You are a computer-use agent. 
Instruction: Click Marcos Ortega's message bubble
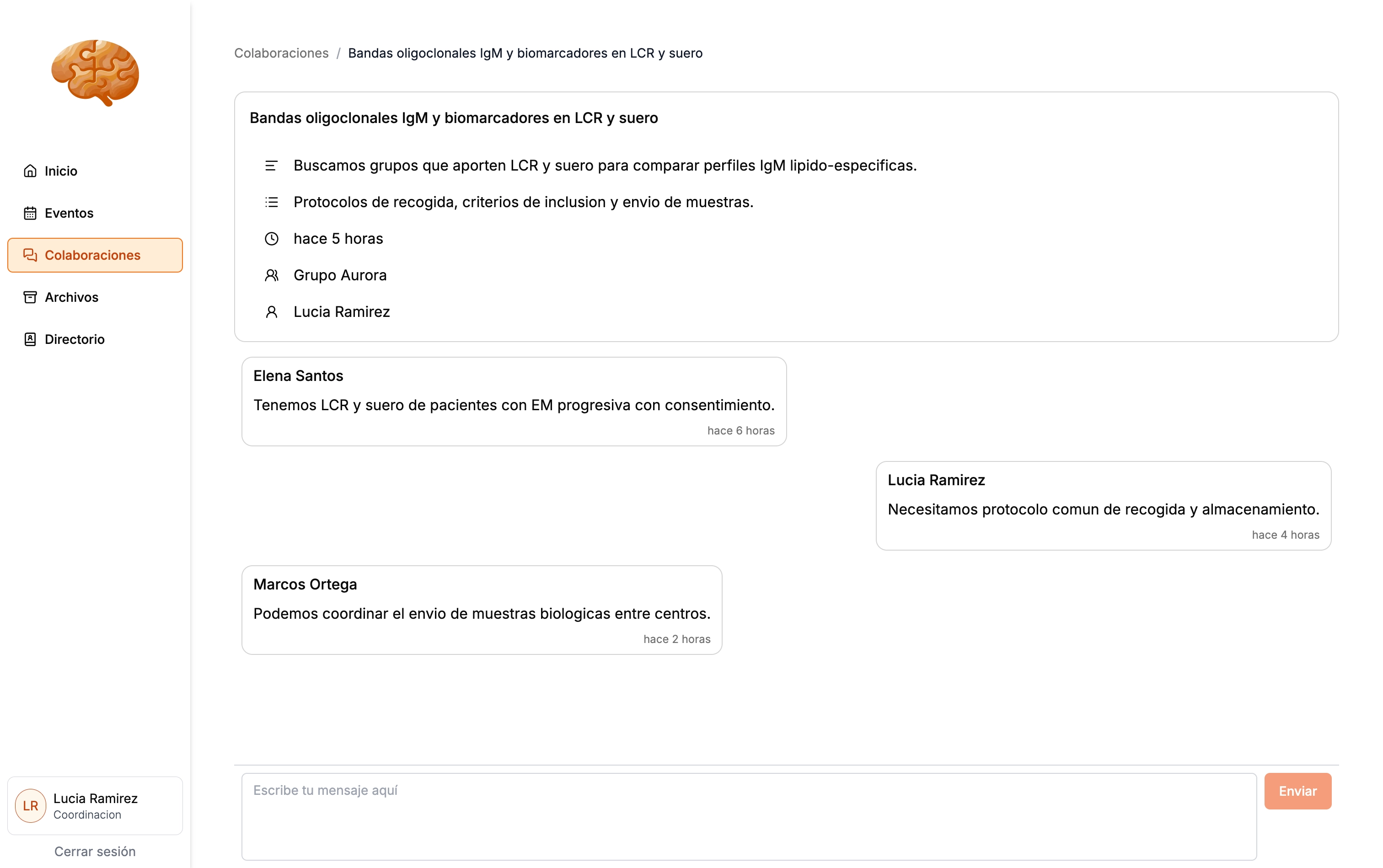tap(482, 610)
